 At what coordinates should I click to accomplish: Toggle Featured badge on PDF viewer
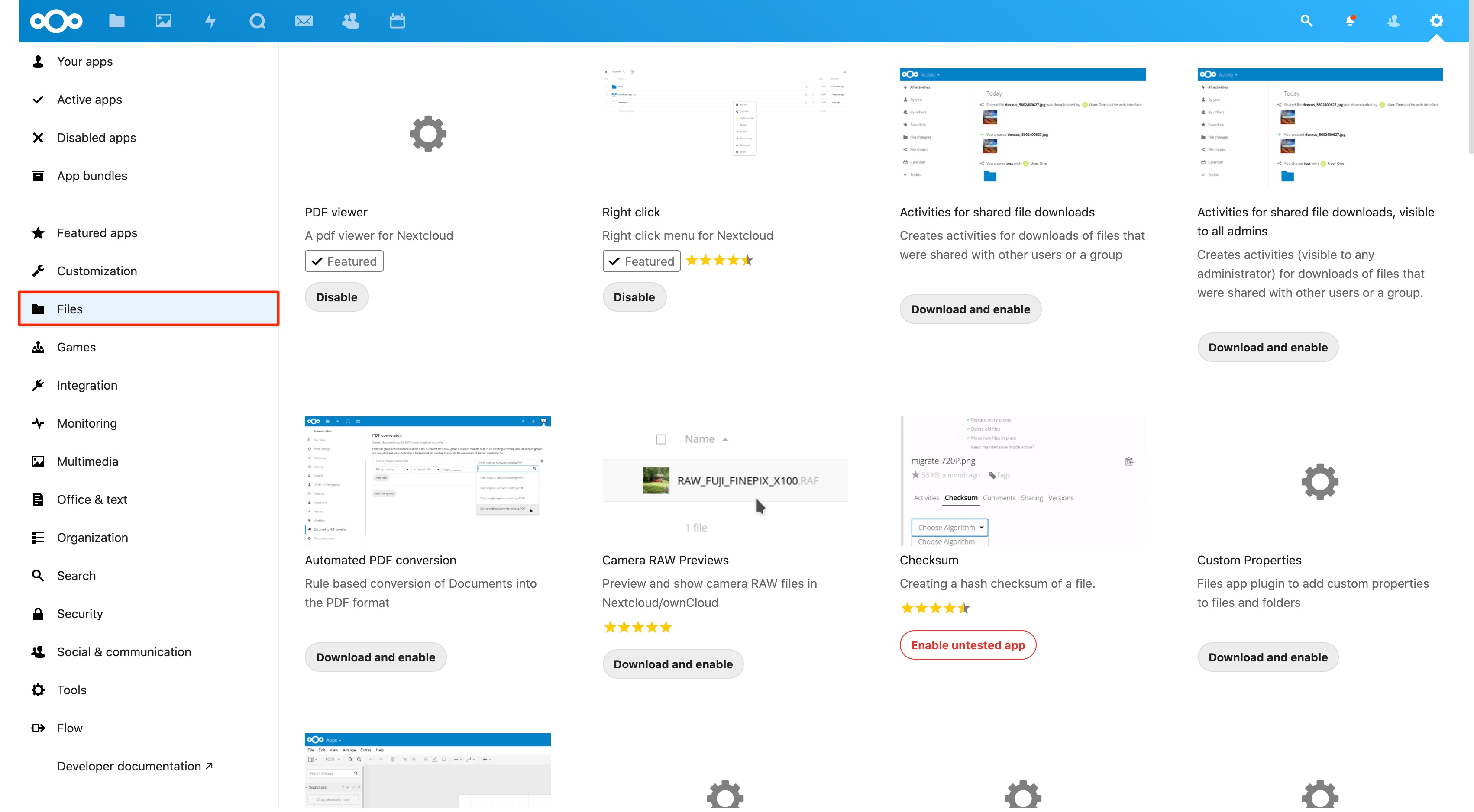click(344, 260)
